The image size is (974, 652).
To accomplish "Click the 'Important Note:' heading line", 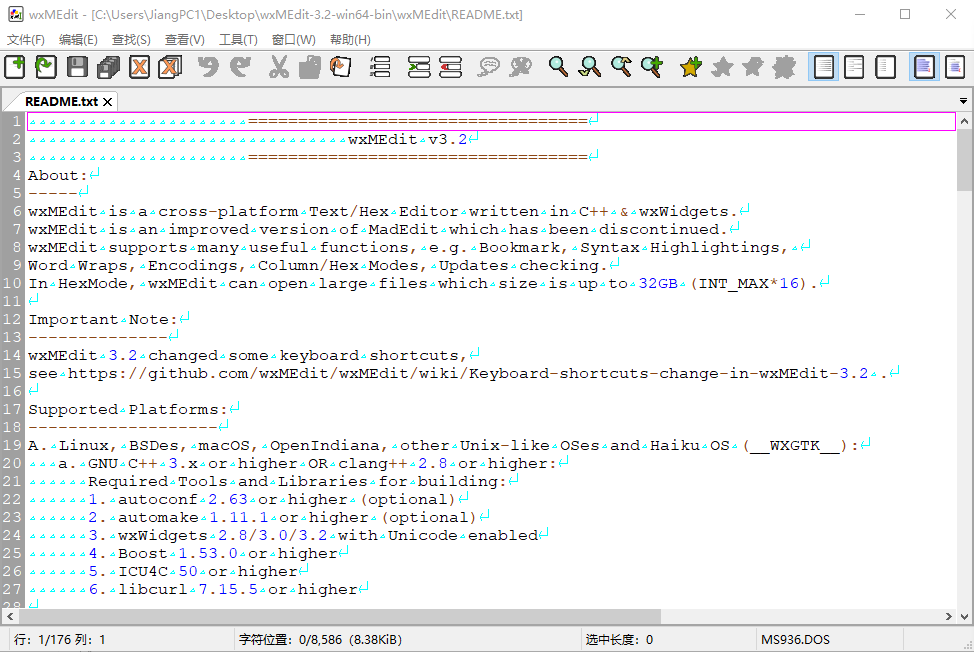I will (103, 319).
